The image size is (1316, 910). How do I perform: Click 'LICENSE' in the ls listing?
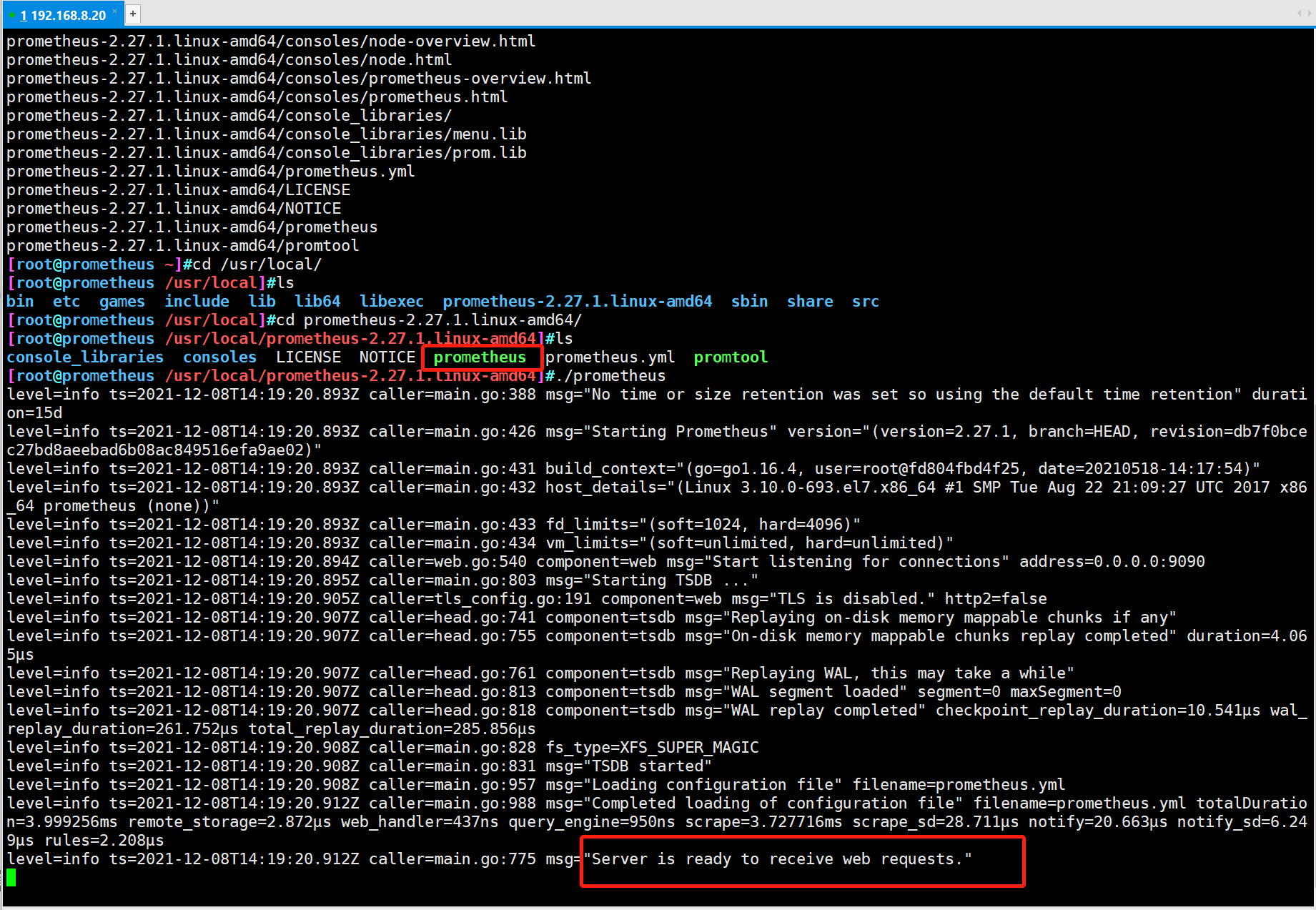pos(308,357)
